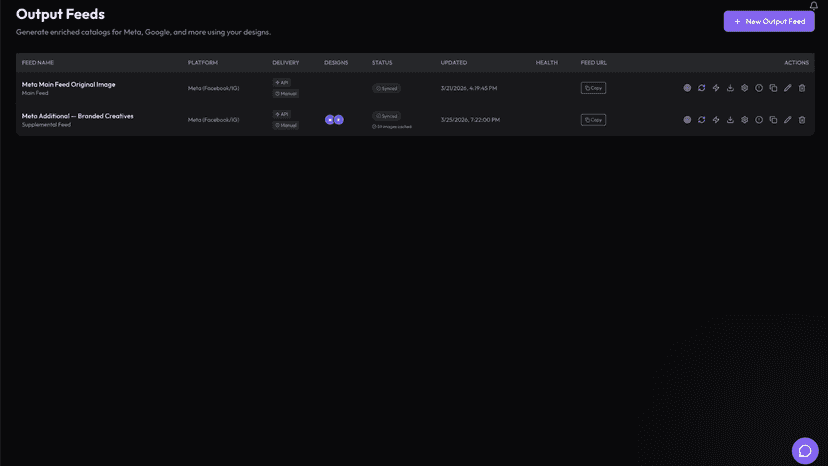Click the New Output Feed button
This screenshot has width=828, height=466.
[x=769, y=22]
